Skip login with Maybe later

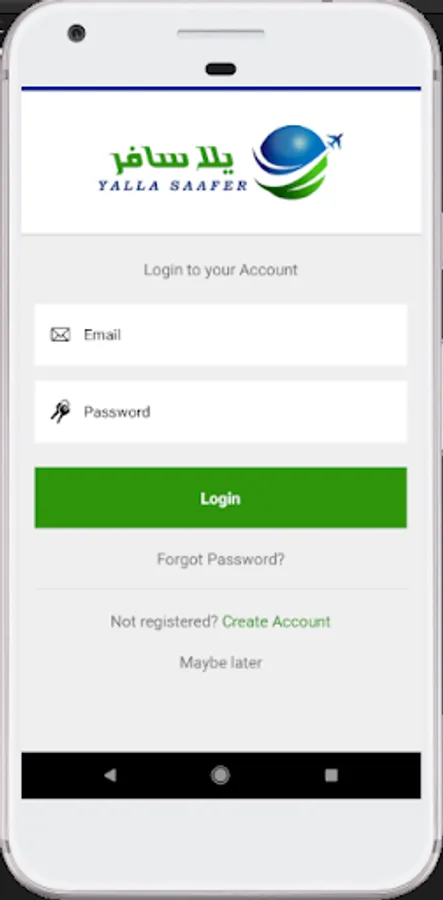(x=221, y=663)
